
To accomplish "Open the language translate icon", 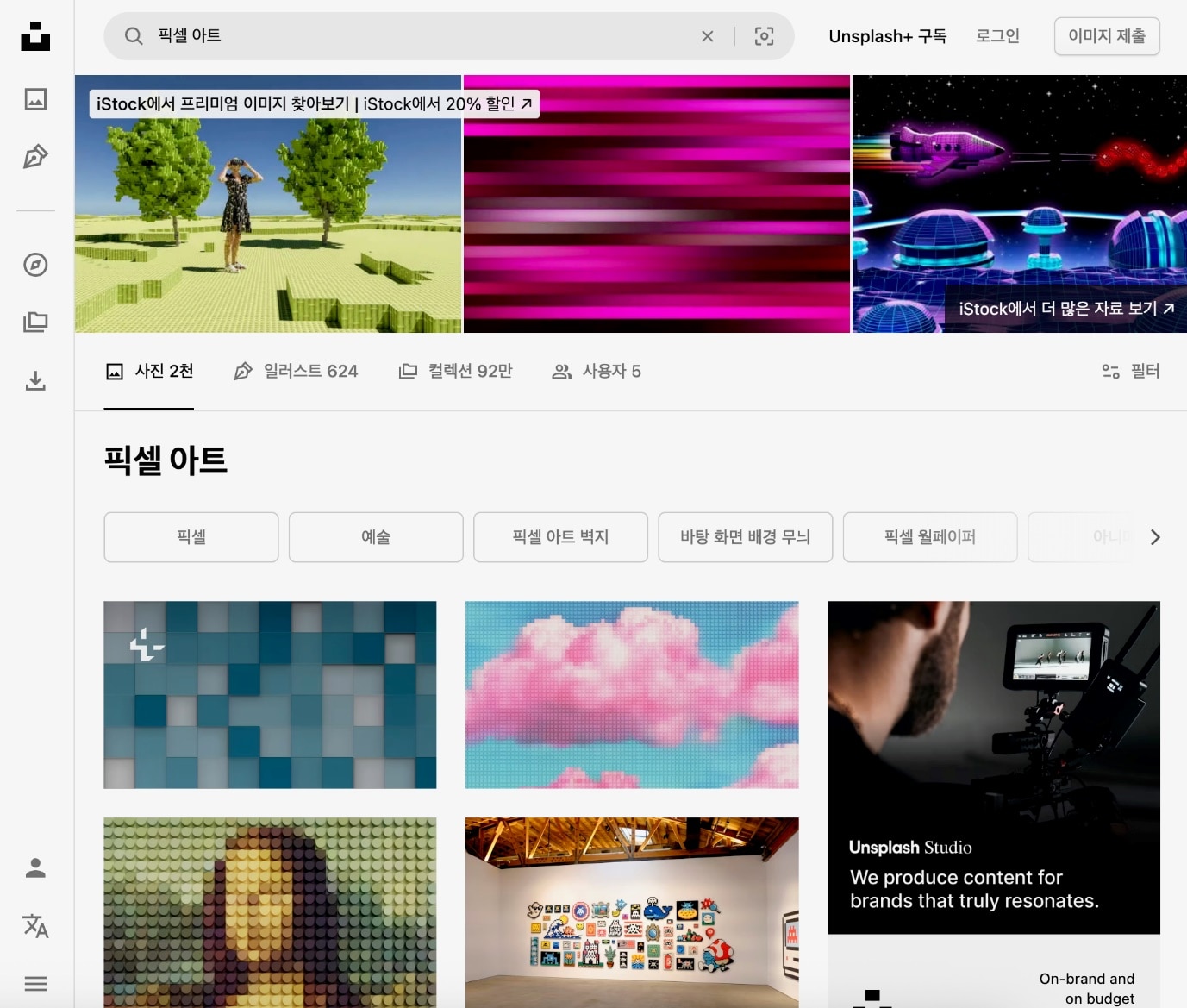I will (34, 926).
